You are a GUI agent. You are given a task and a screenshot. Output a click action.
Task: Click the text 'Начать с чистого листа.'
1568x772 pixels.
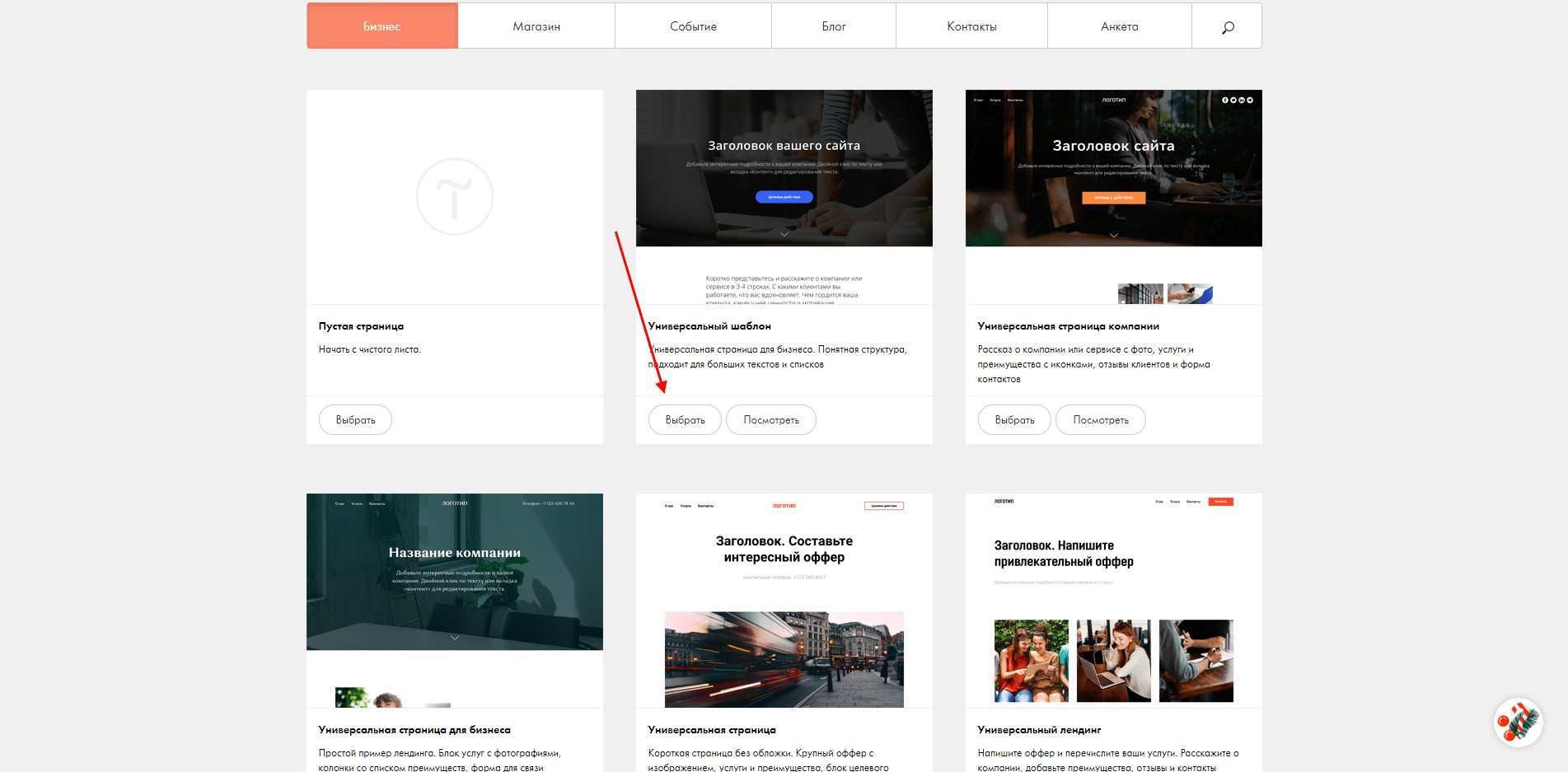(370, 349)
